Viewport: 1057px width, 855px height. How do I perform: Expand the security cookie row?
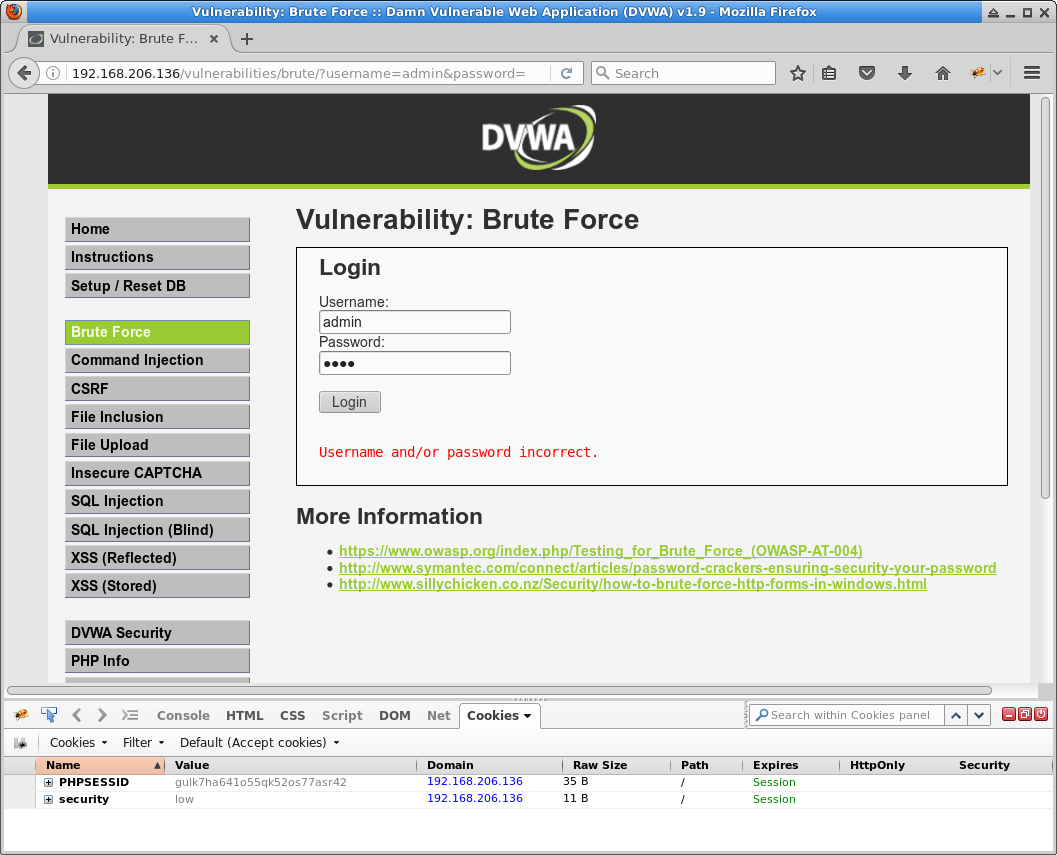[x=49, y=799]
